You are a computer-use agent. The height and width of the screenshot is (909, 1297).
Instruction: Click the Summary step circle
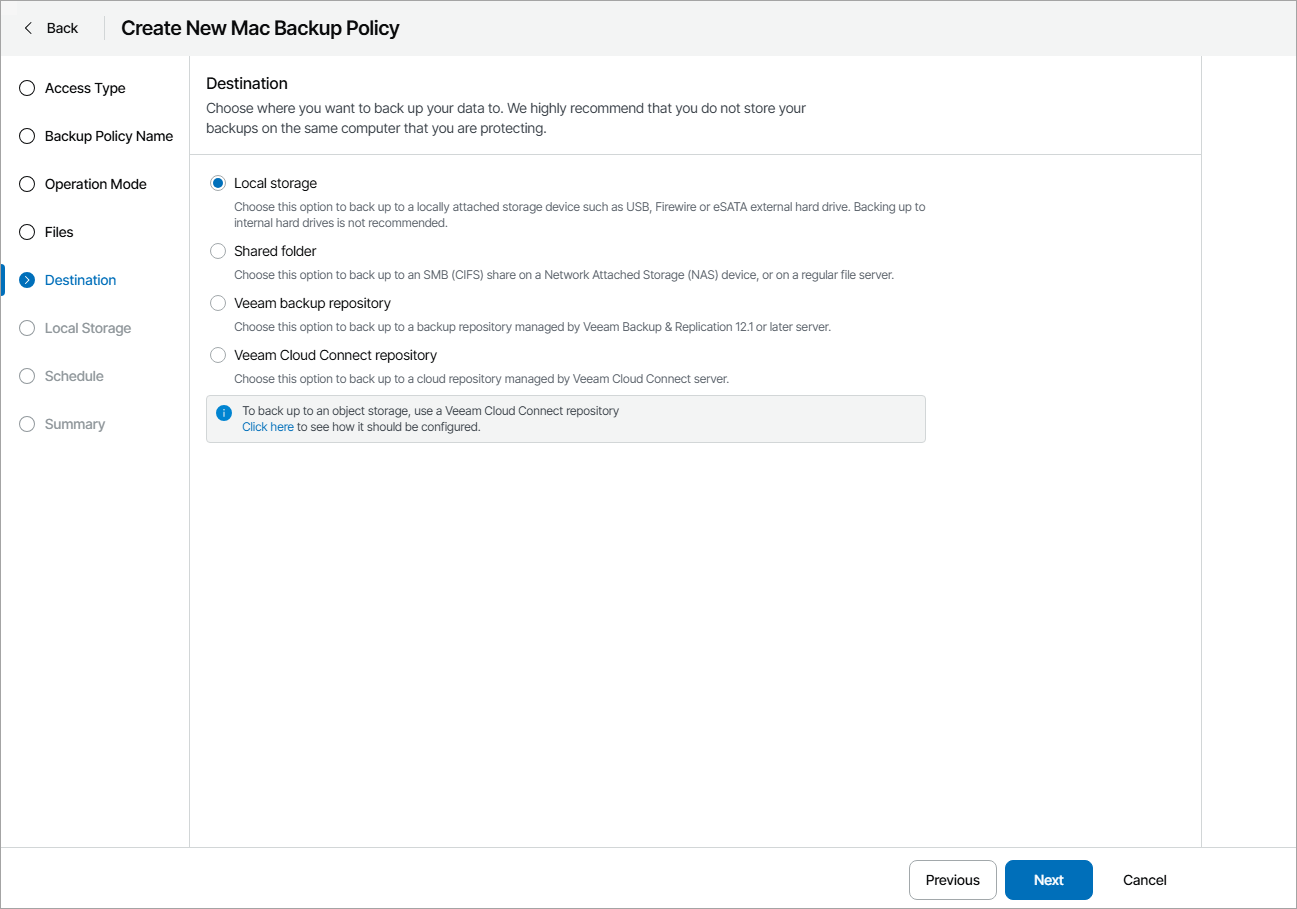click(x=26, y=424)
